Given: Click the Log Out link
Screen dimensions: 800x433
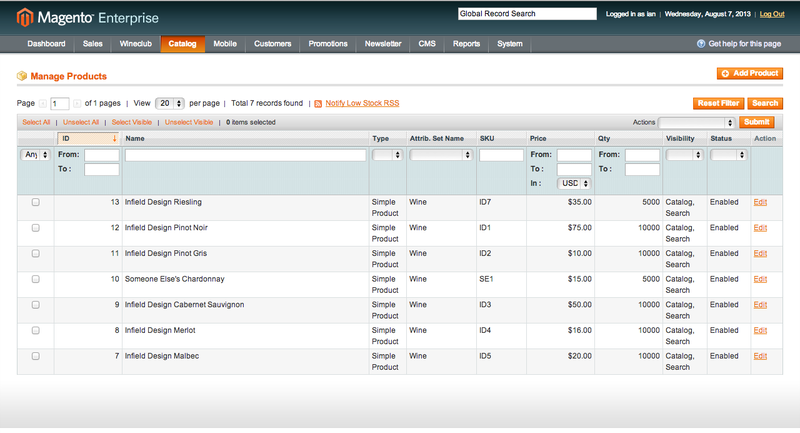Looking at the screenshot, I should click(x=772, y=14).
